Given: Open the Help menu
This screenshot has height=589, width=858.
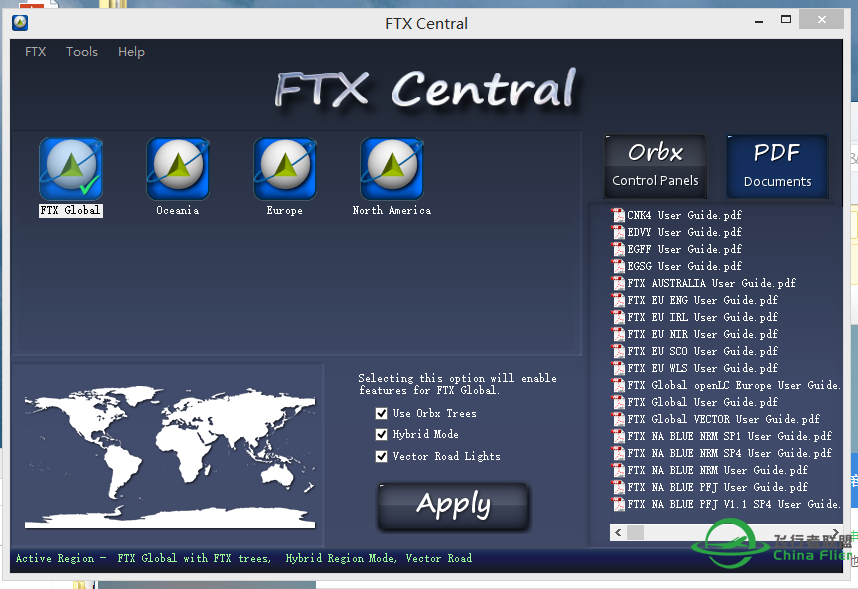Looking at the screenshot, I should (131, 51).
